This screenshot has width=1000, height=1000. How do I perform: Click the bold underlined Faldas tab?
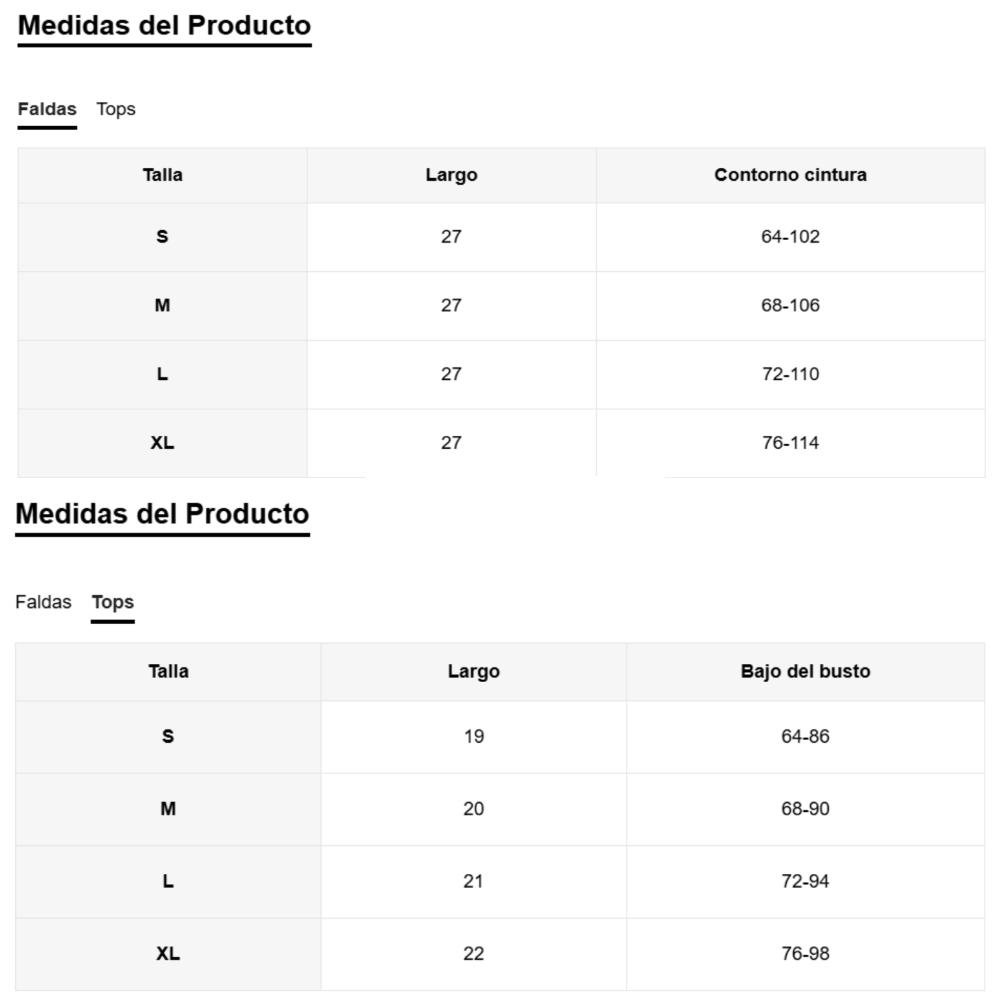pos(47,109)
